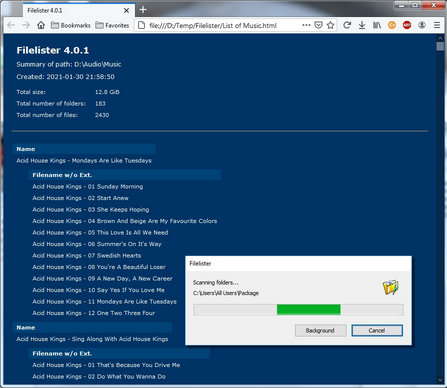
Task: Open the Downloads arrow icon
Action: tap(362, 25)
